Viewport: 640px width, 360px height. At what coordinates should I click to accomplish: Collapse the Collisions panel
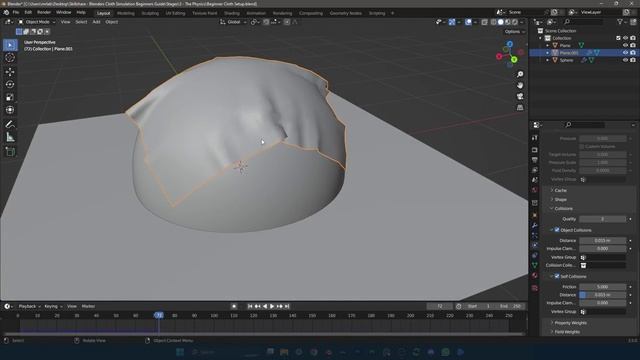click(563, 209)
